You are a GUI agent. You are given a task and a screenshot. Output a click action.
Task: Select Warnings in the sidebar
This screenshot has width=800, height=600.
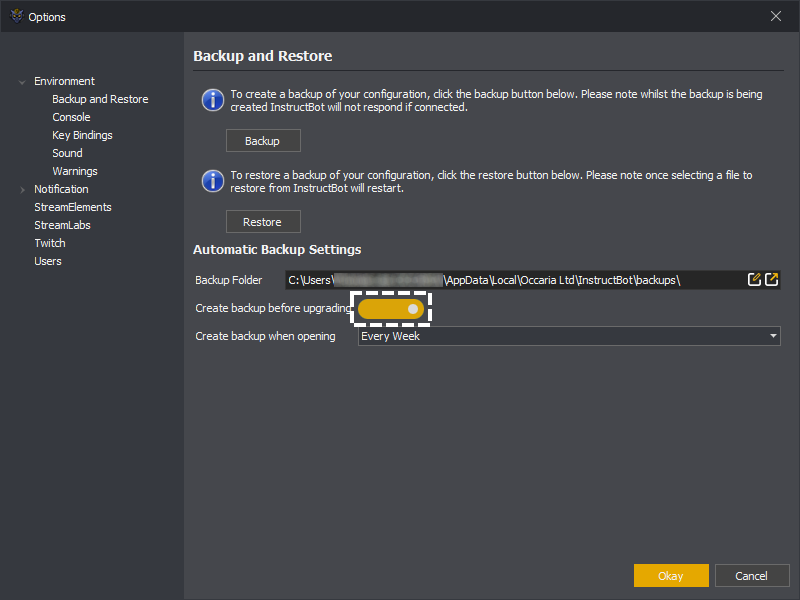click(74, 171)
